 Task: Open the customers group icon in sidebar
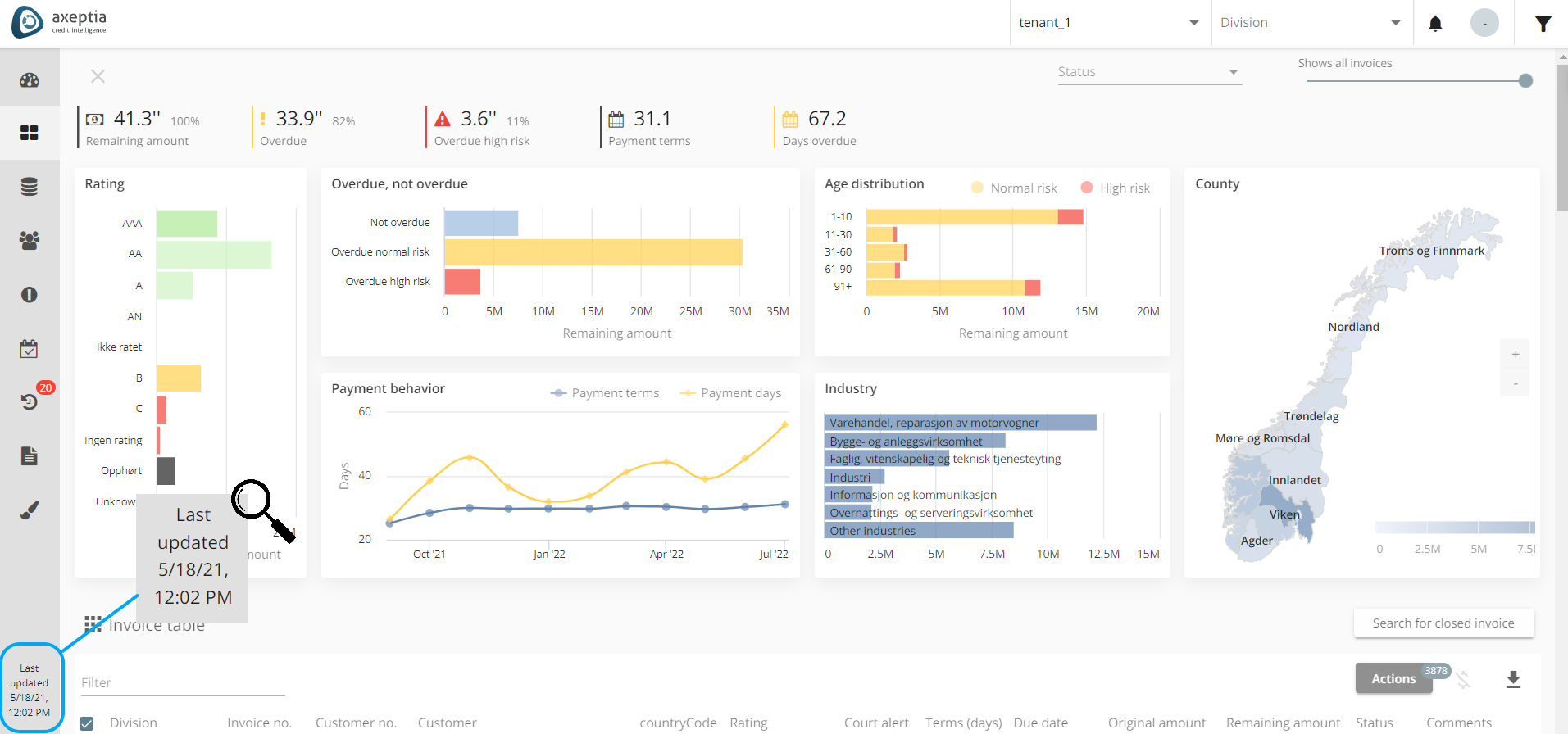[30, 240]
